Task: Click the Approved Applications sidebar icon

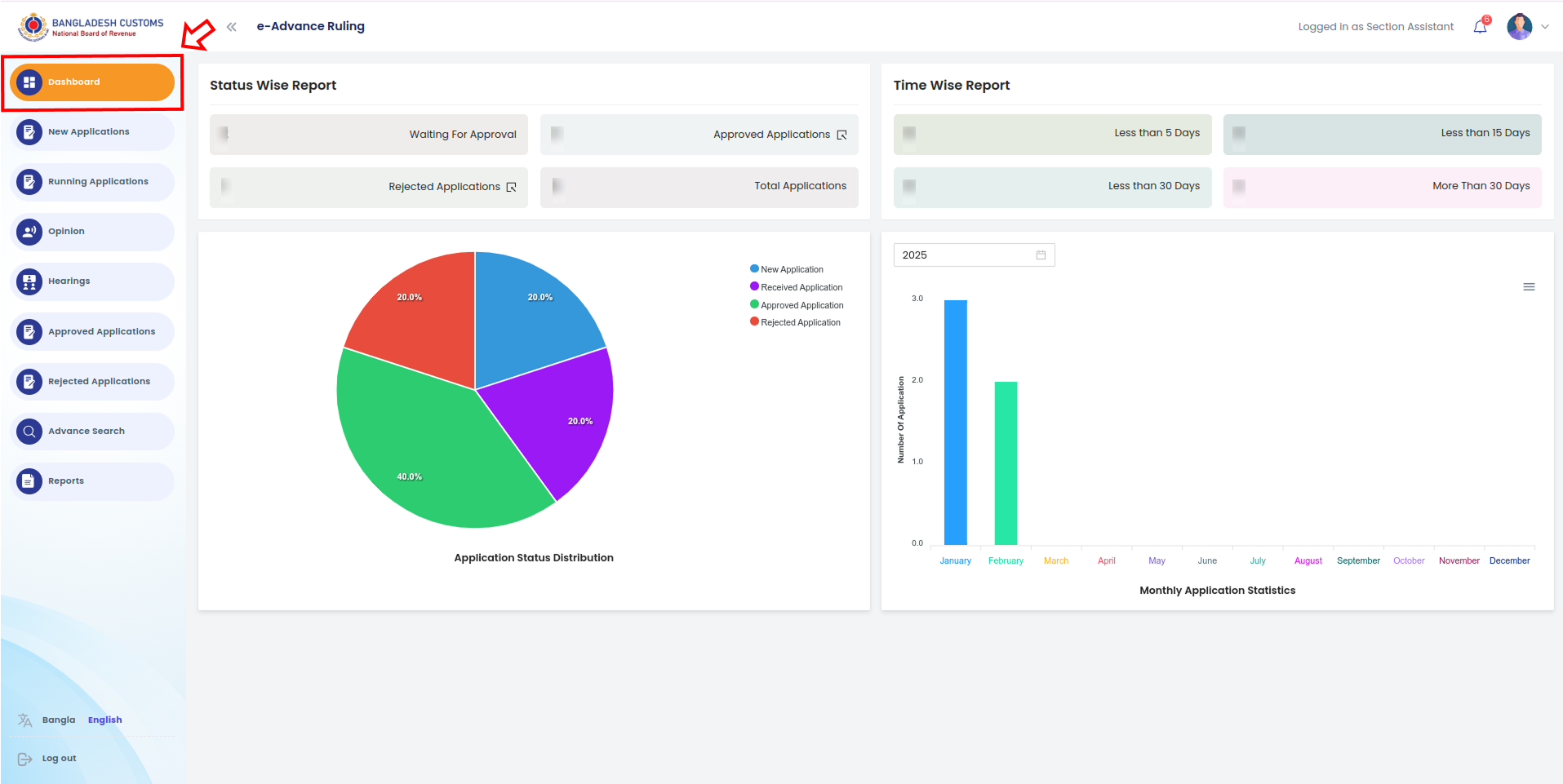Action: [x=29, y=332]
